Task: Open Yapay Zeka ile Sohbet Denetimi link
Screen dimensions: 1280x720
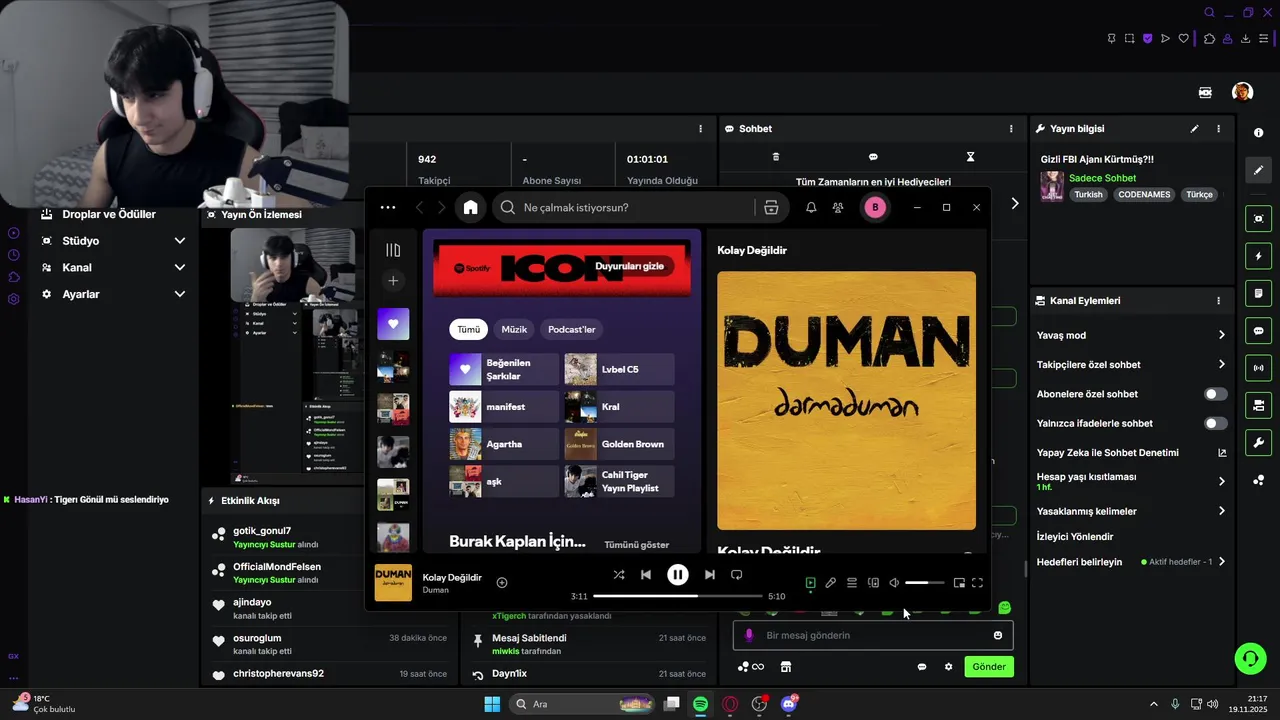Action: 1131,453
